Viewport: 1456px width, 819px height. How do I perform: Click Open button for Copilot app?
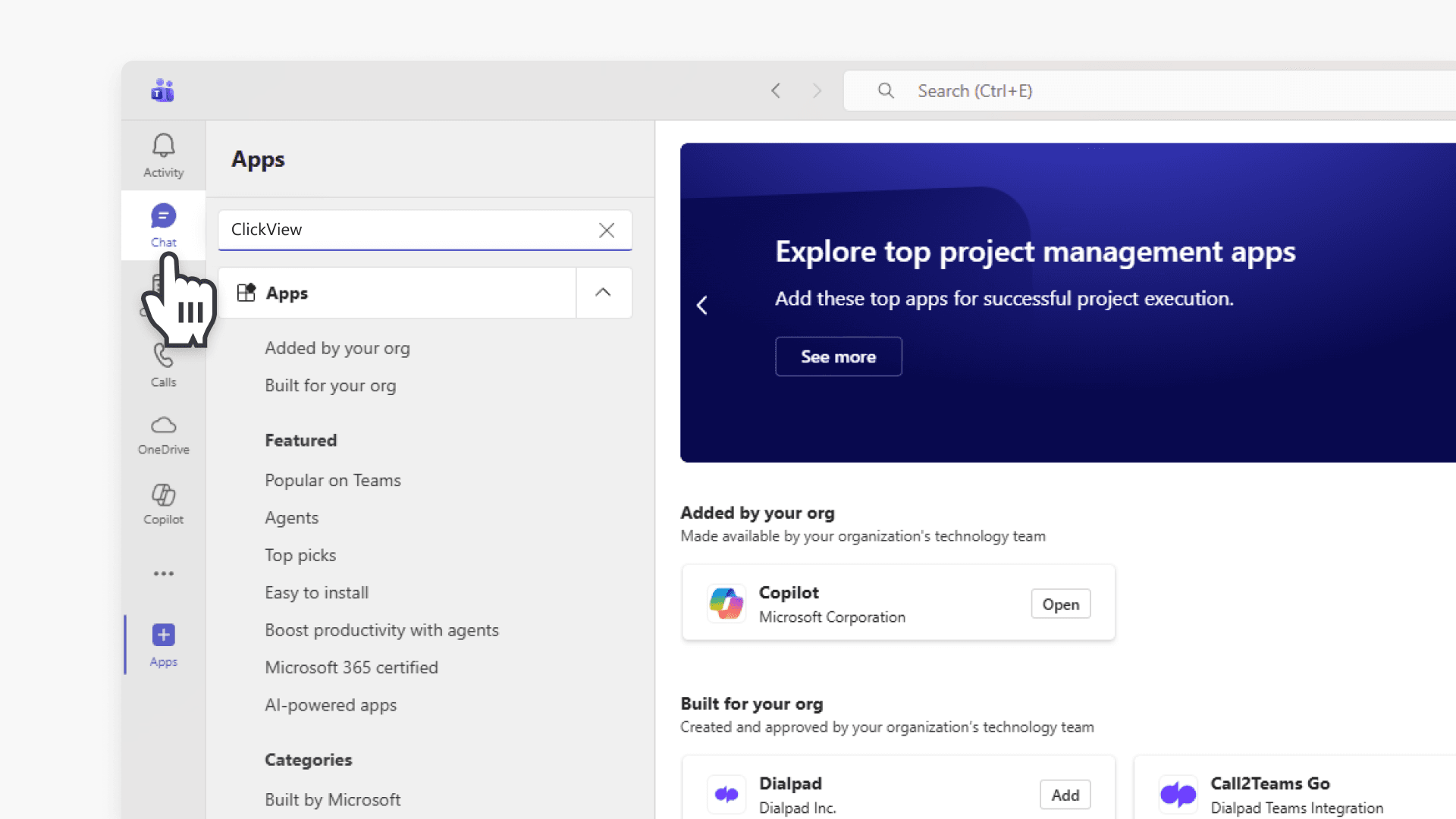coord(1060,604)
